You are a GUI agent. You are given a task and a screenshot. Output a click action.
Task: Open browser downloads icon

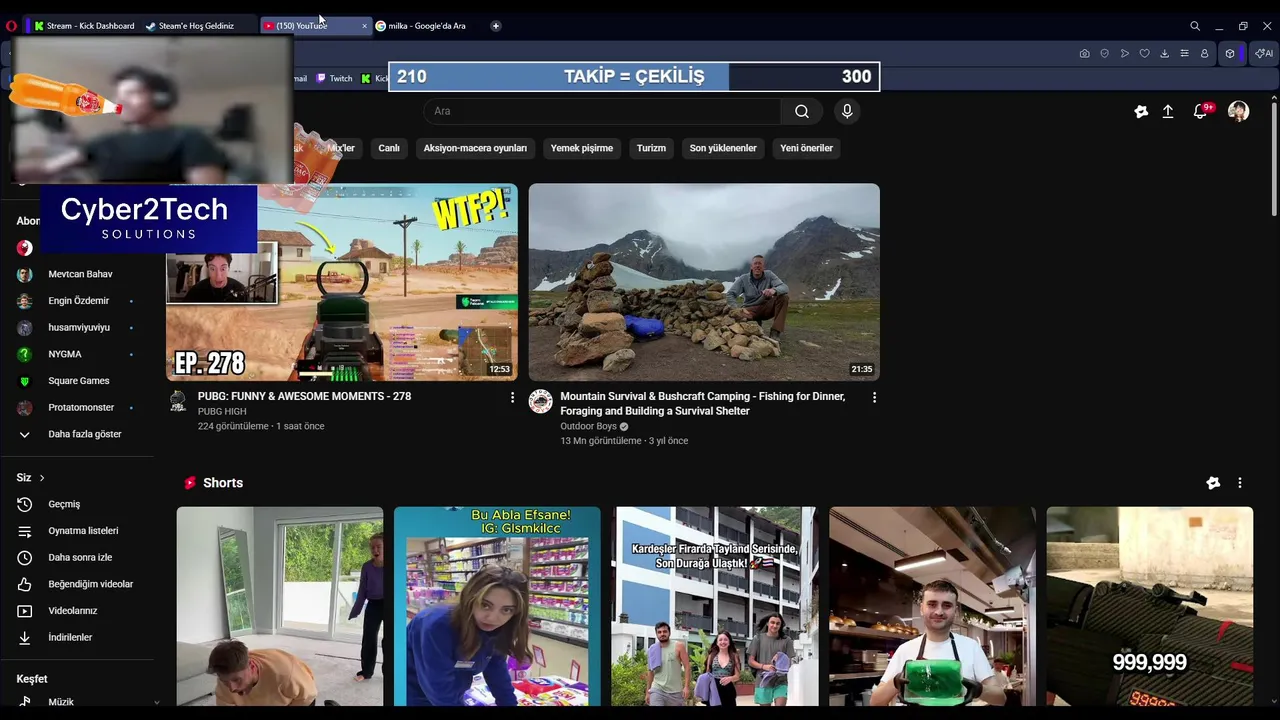(x=1164, y=53)
